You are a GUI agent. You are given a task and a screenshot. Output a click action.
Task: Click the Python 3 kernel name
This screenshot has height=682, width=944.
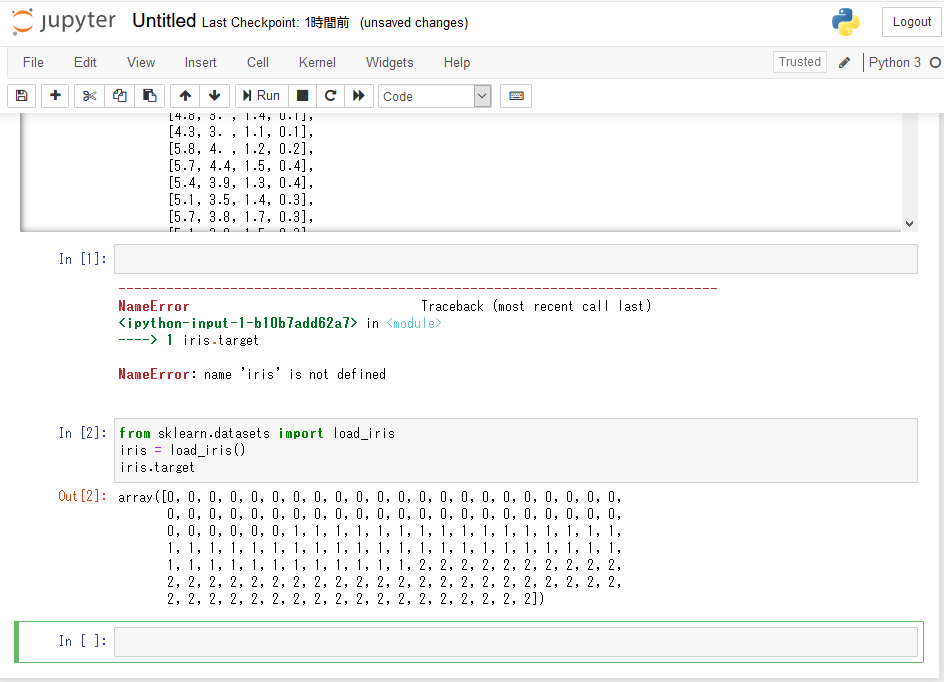pos(895,63)
